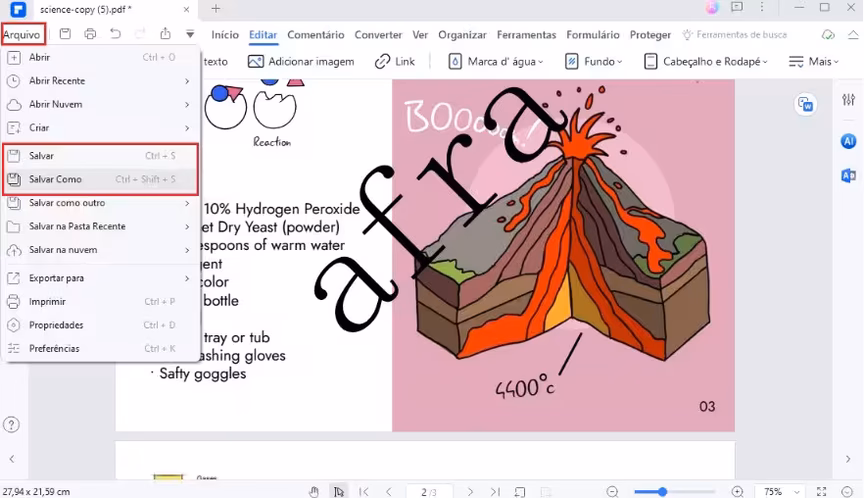Click the save icon in quick toolbar

[65, 34]
